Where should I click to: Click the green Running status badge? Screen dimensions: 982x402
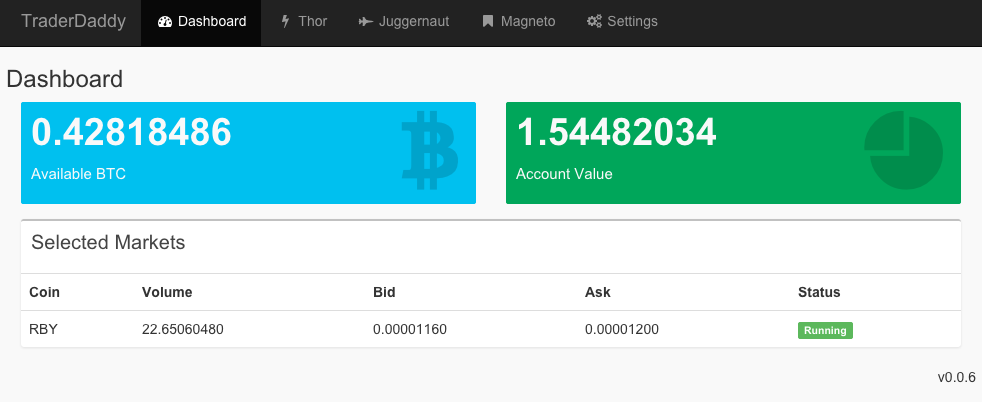point(825,331)
